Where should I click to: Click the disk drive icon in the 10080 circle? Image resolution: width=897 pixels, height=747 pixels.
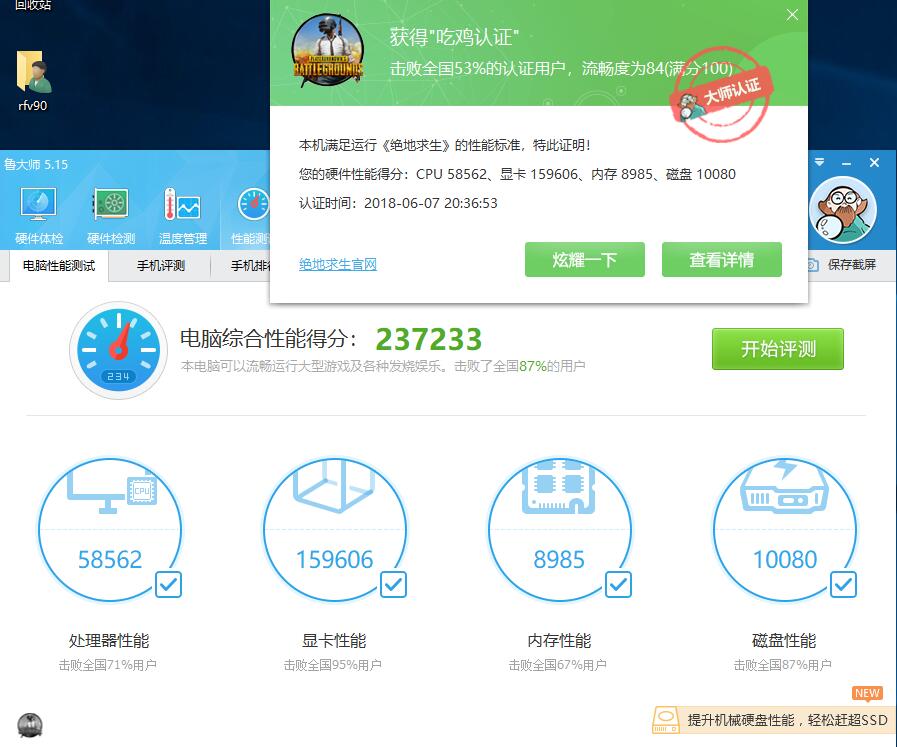[784, 486]
